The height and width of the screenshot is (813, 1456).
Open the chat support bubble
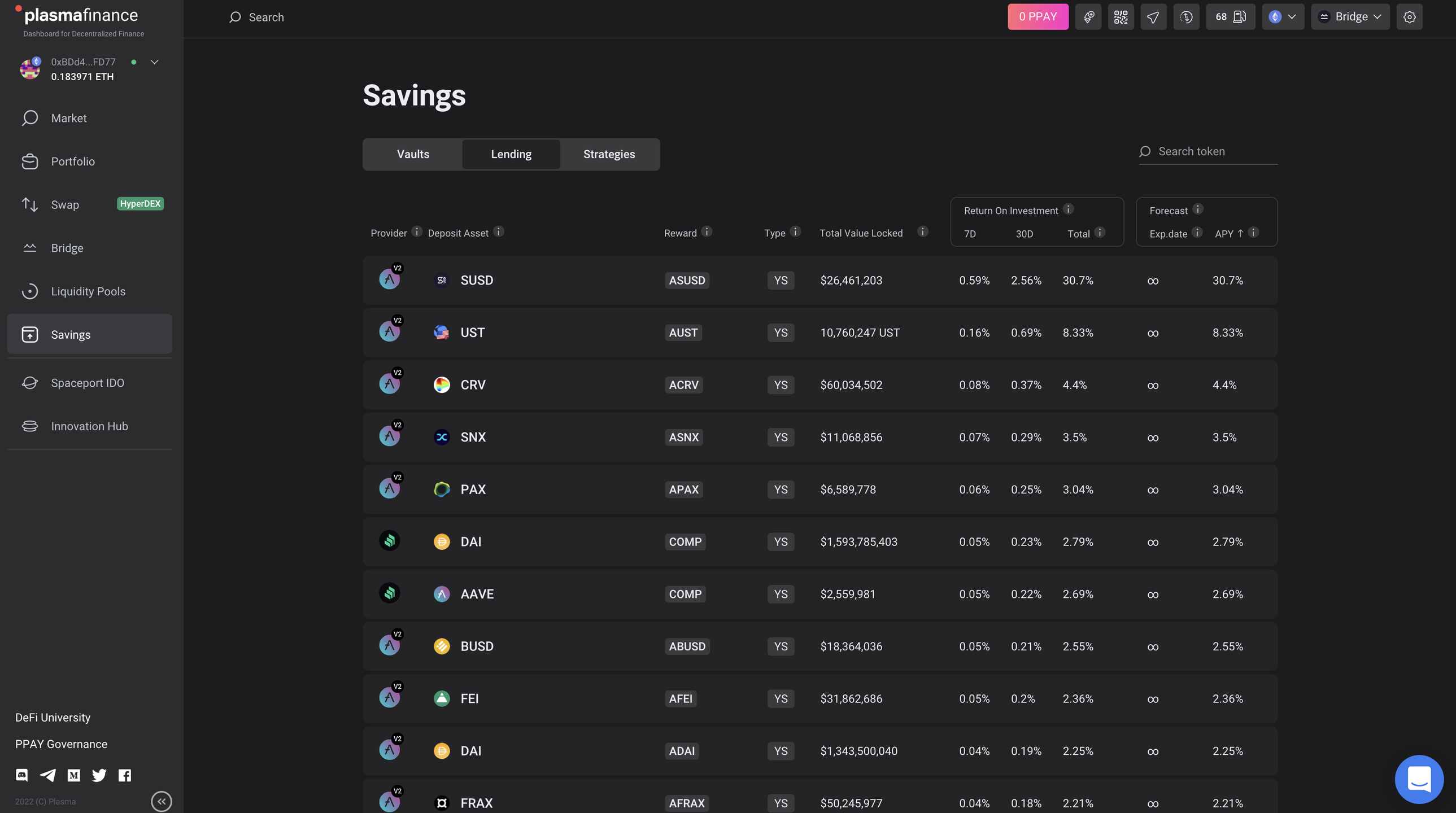1419,779
